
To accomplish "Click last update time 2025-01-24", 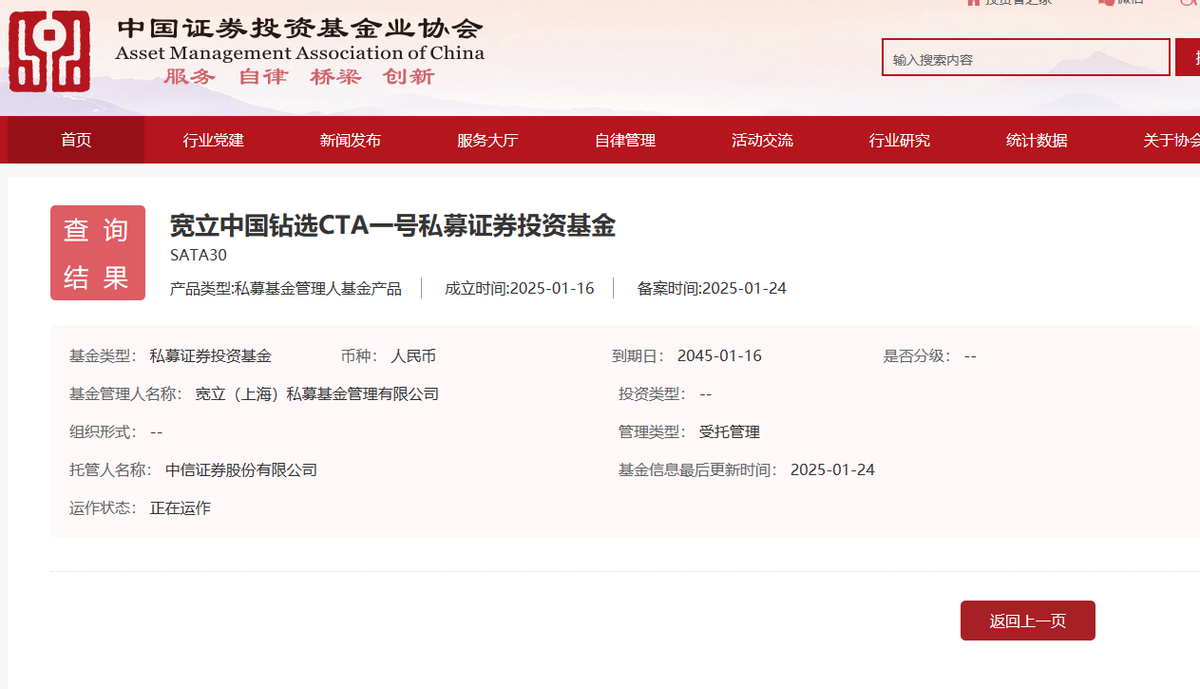I will point(832,470).
